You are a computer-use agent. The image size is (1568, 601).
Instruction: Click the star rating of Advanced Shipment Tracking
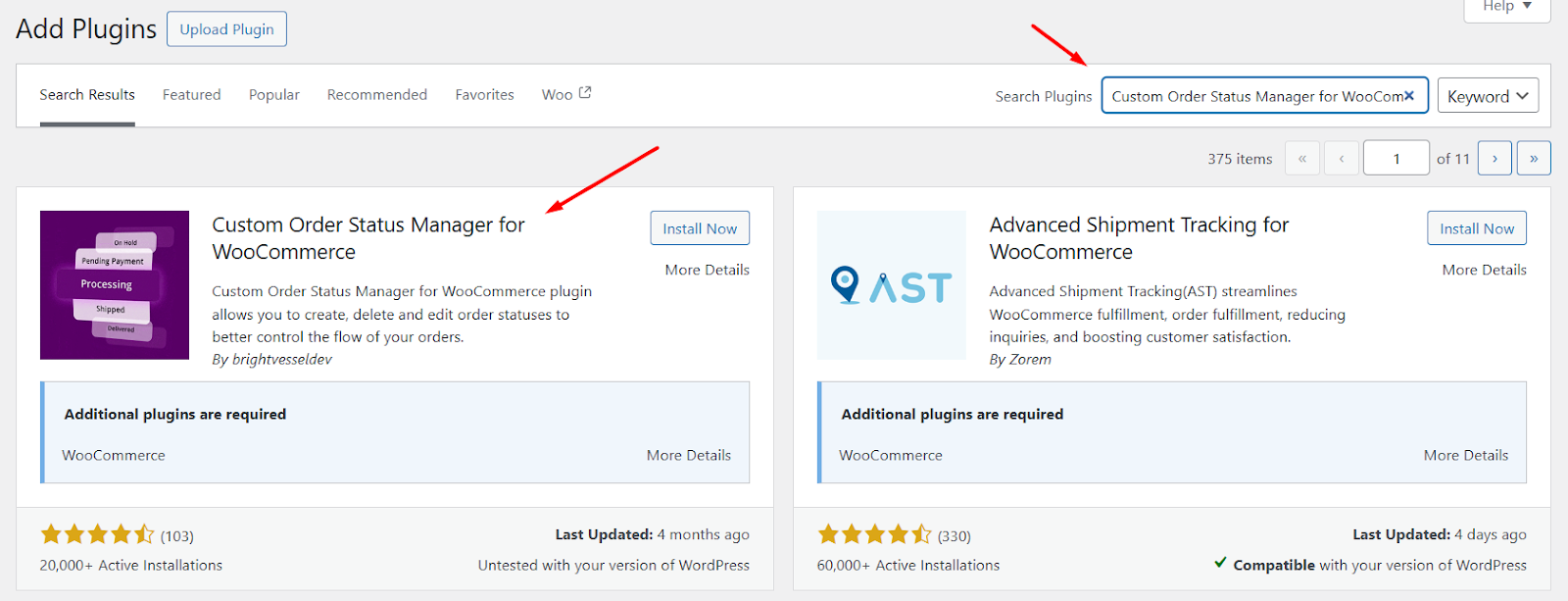(874, 534)
